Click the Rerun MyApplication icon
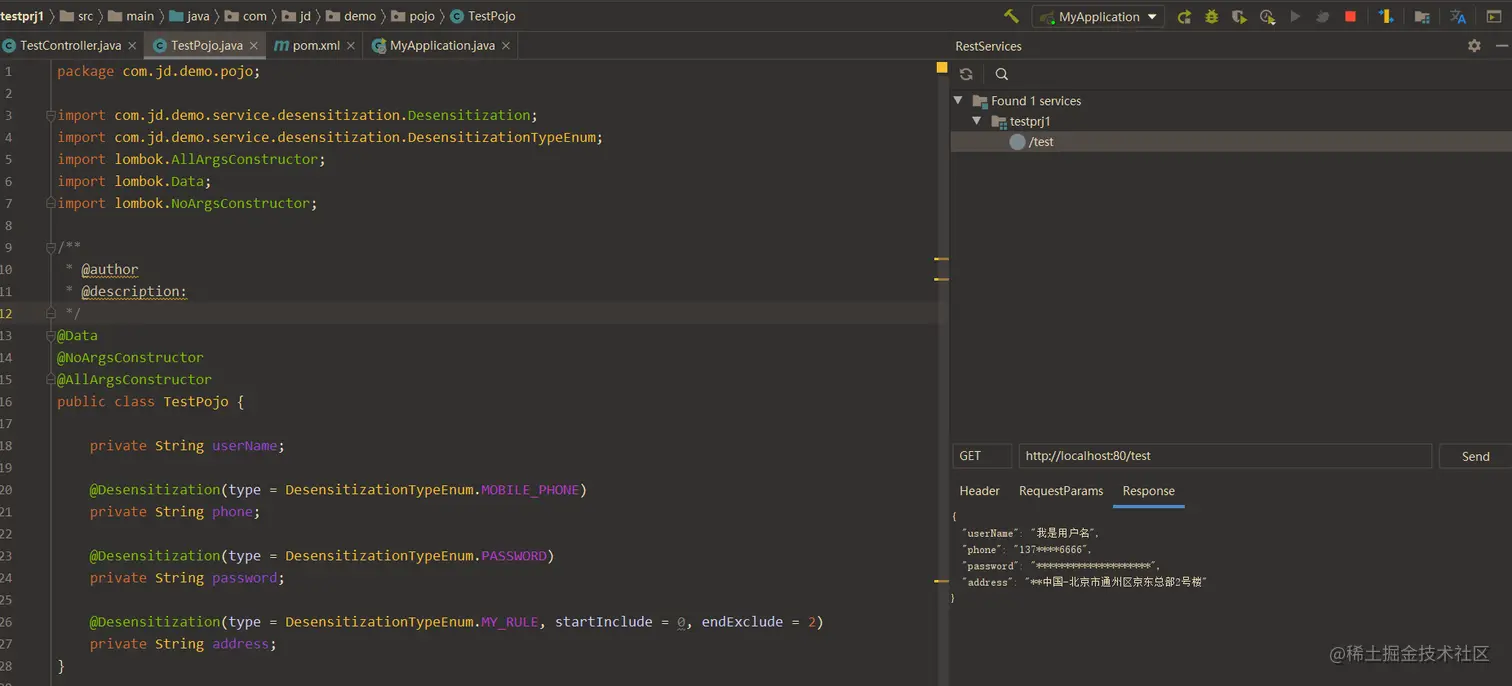 click(x=1184, y=17)
